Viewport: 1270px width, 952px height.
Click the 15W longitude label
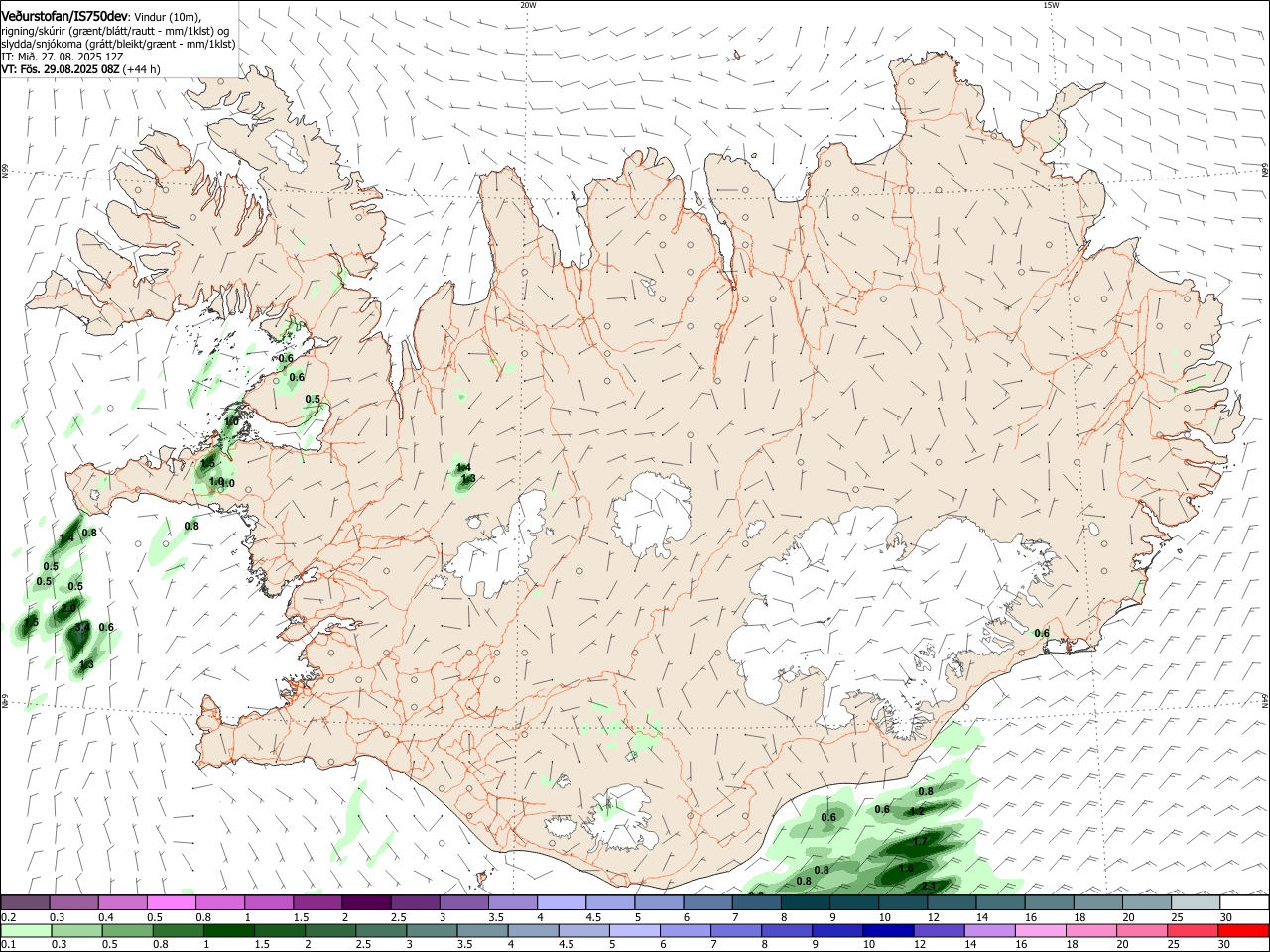[1051, 5]
